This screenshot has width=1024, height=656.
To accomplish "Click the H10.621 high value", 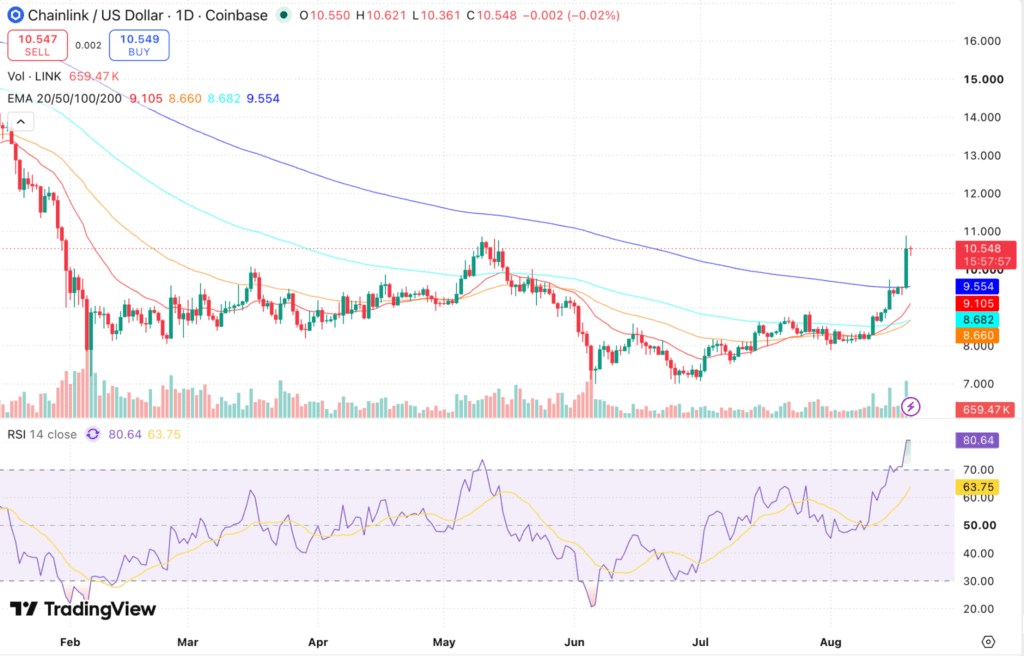I will point(381,14).
